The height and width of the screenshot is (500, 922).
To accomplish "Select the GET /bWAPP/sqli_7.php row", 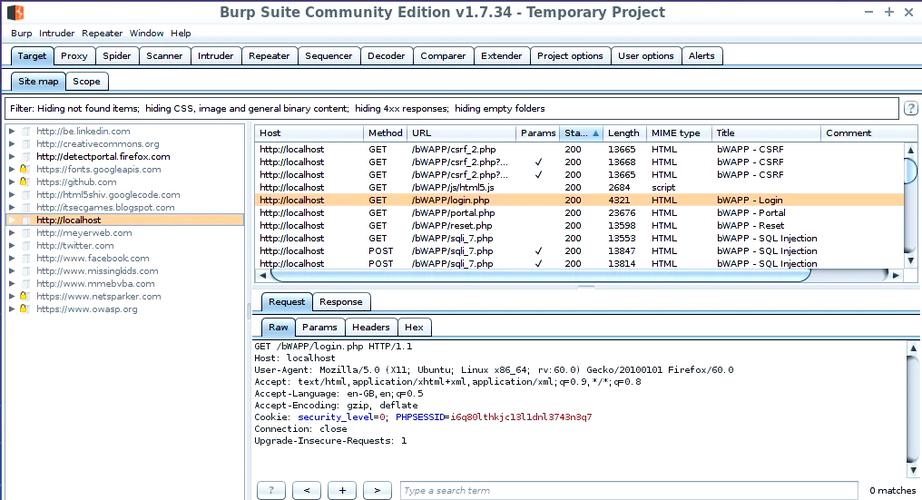I will tap(579, 238).
